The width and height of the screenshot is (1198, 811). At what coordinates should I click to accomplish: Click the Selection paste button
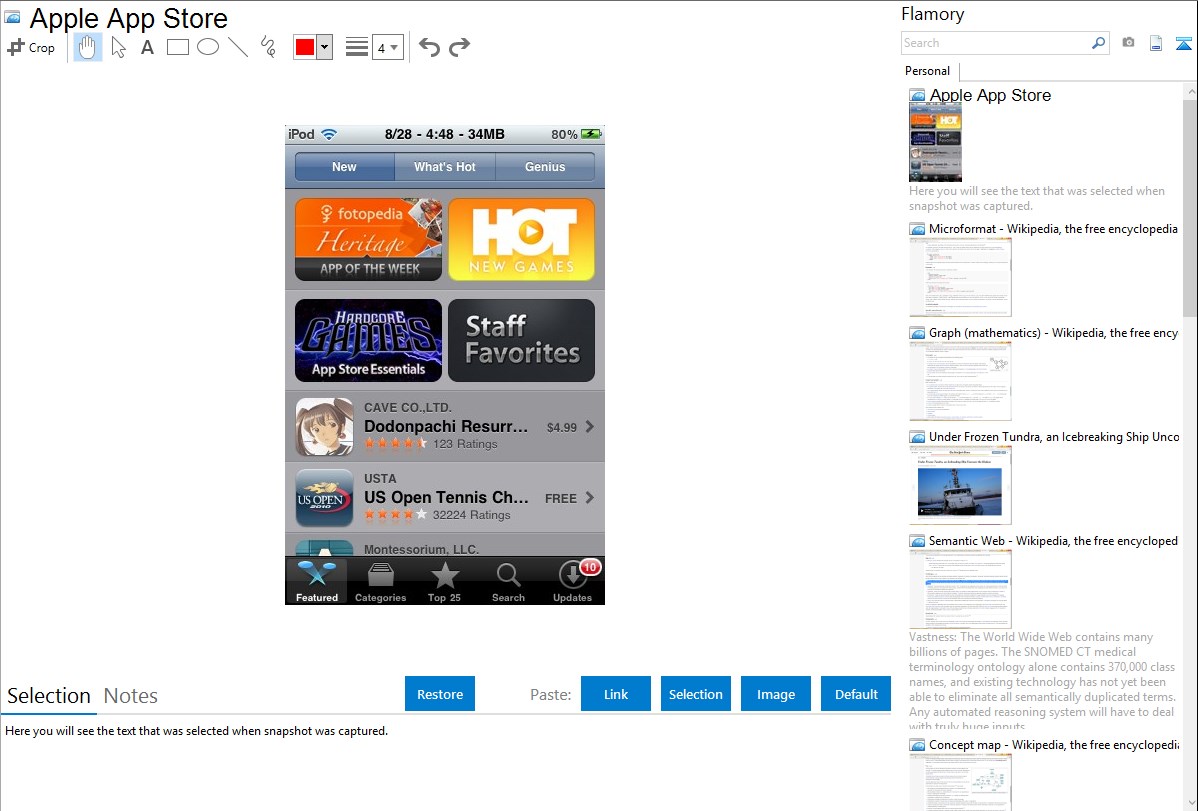(x=696, y=694)
